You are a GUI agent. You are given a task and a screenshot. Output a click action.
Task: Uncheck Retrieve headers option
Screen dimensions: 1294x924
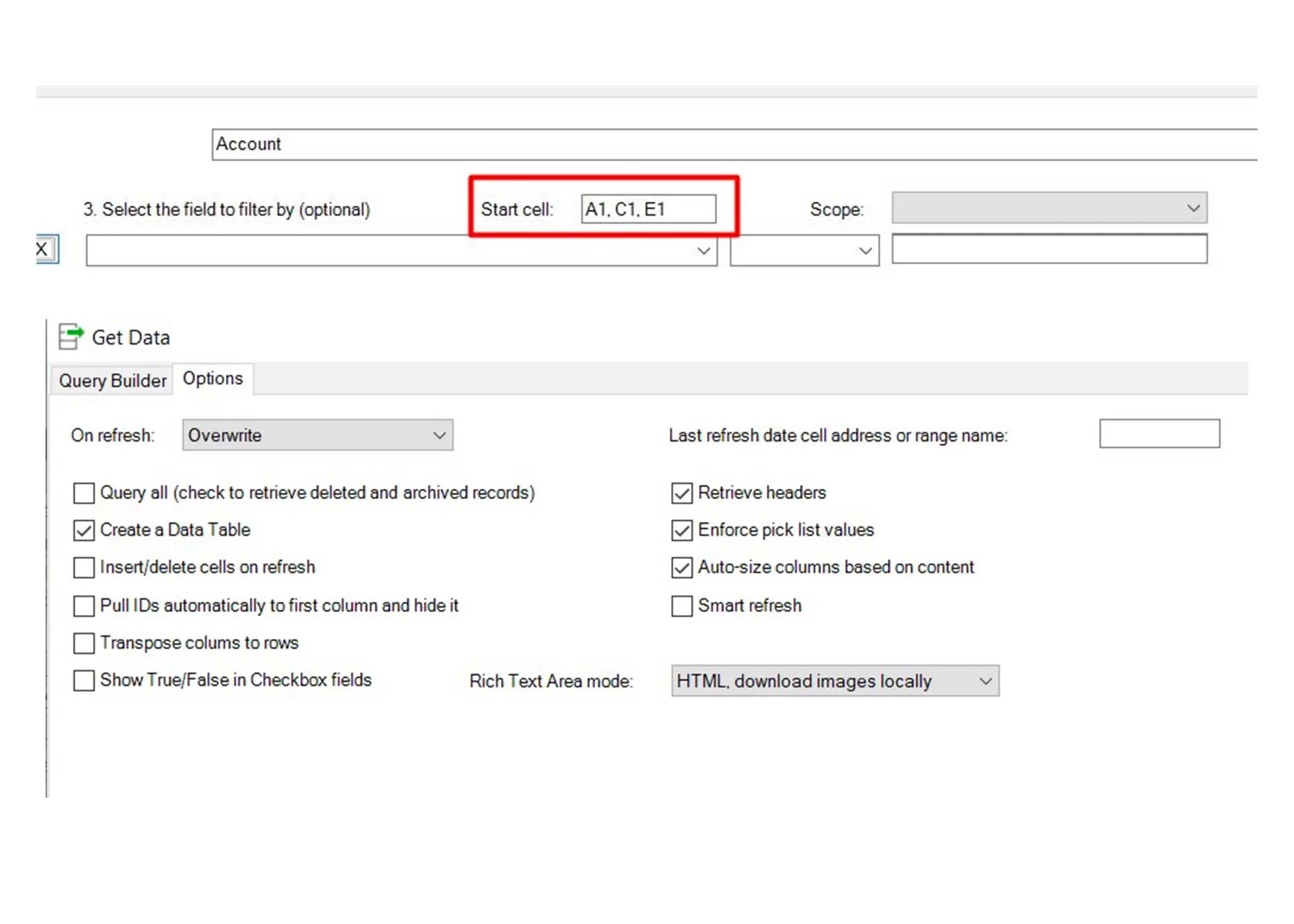(x=682, y=493)
